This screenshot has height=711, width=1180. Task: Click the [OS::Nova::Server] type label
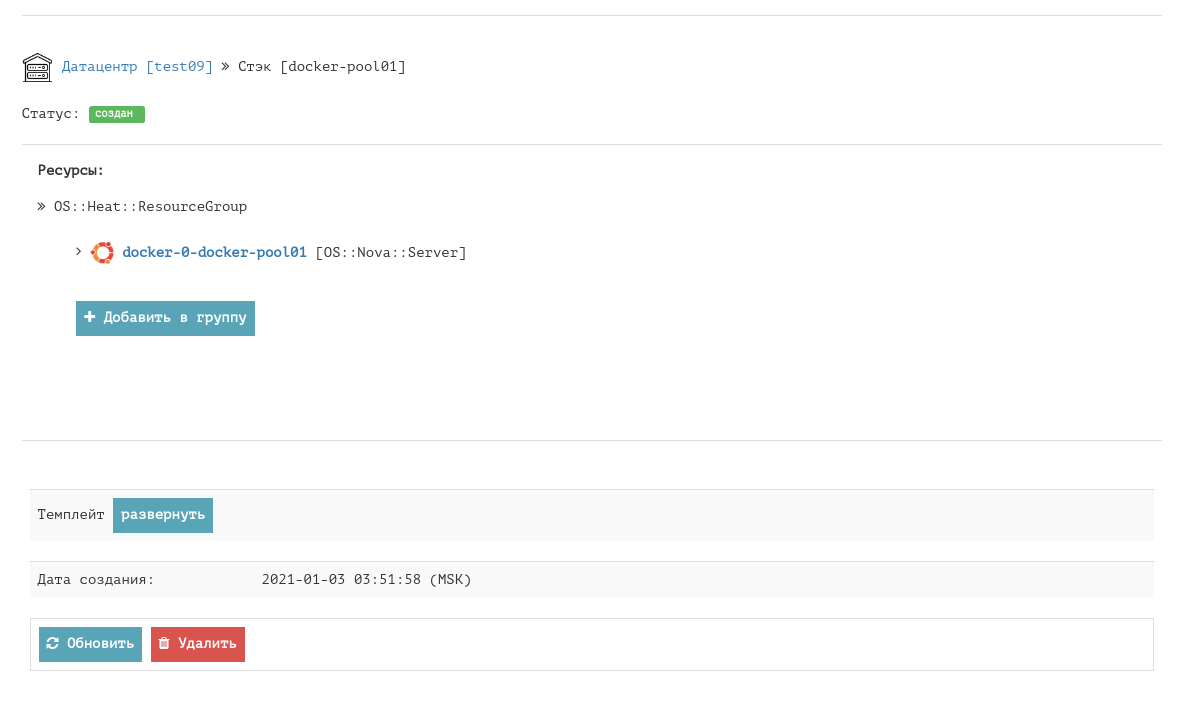[391, 253]
